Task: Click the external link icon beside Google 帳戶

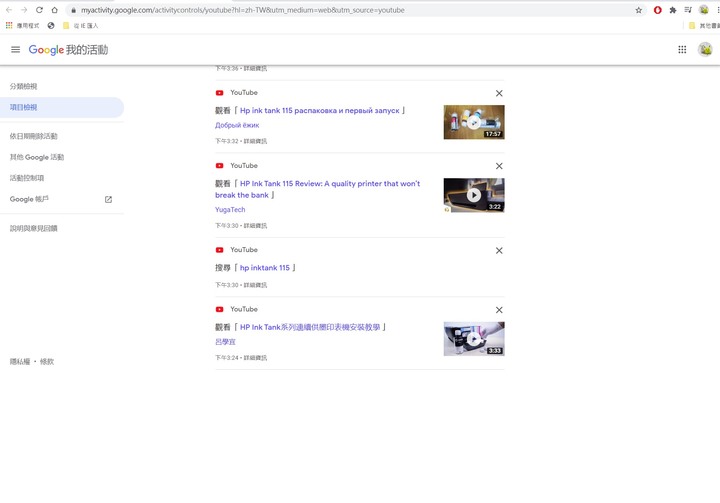Action: tap(108, 199)
